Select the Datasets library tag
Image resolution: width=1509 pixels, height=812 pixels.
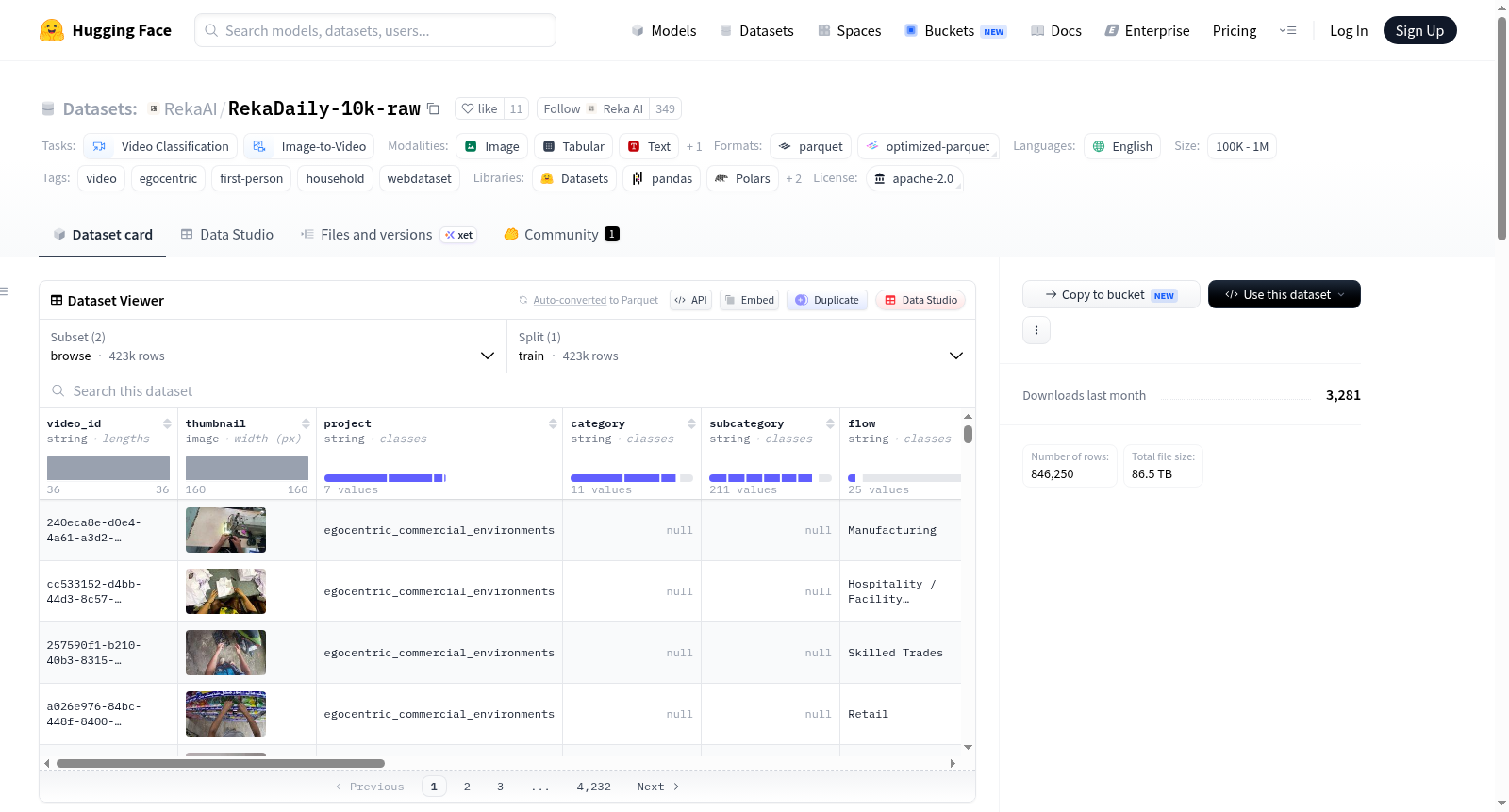tap(574, 178)
